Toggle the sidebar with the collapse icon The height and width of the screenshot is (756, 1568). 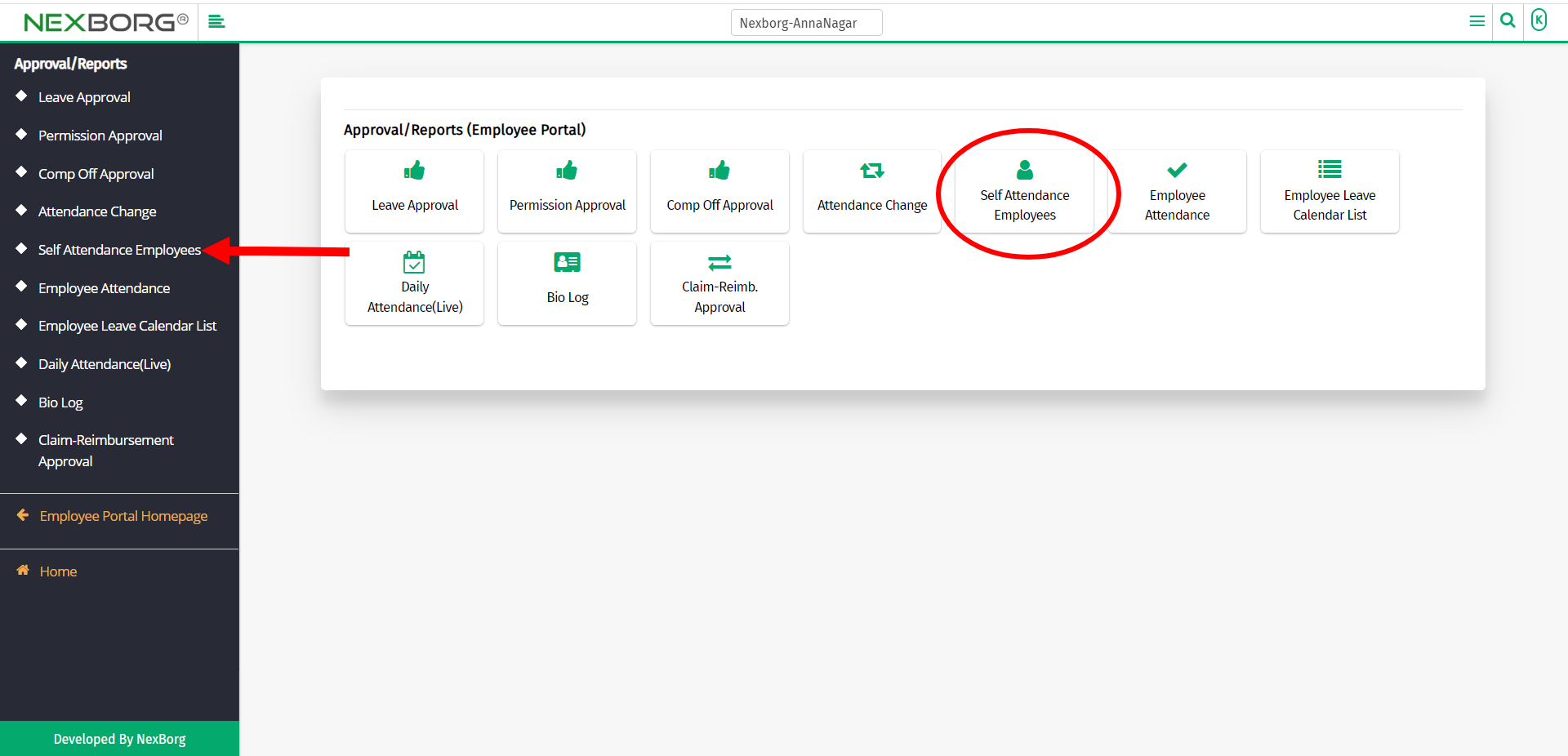(216, 22)
